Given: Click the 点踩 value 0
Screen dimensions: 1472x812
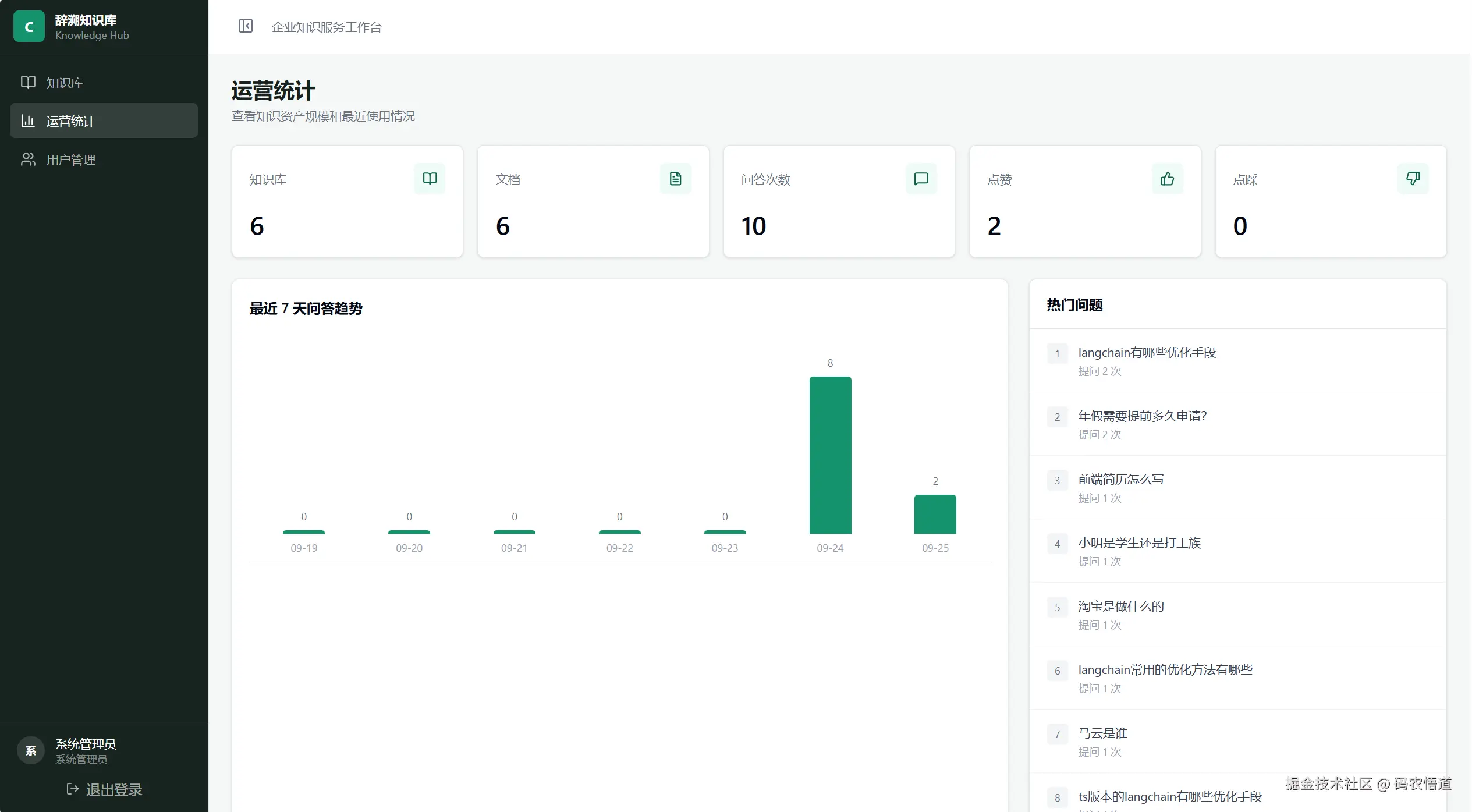Looking at the screenshot, I should [1240, 226].
